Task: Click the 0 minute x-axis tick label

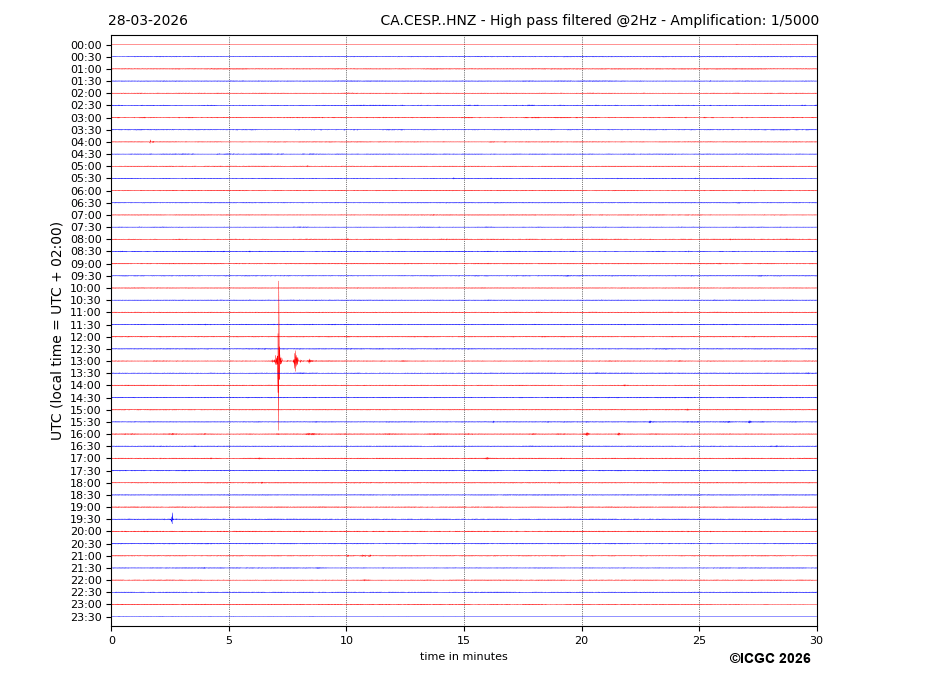Action: (x=112, y=640)
